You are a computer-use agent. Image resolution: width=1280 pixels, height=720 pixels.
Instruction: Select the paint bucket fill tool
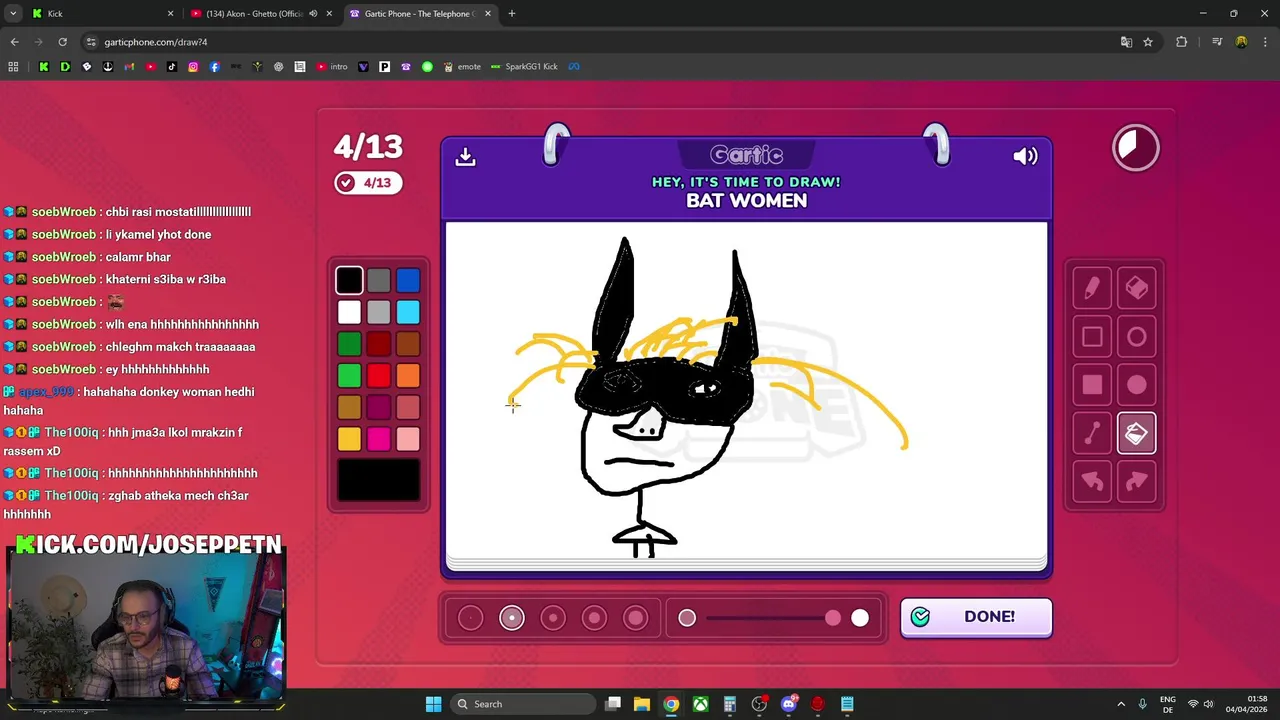(x=1137, y=433)
